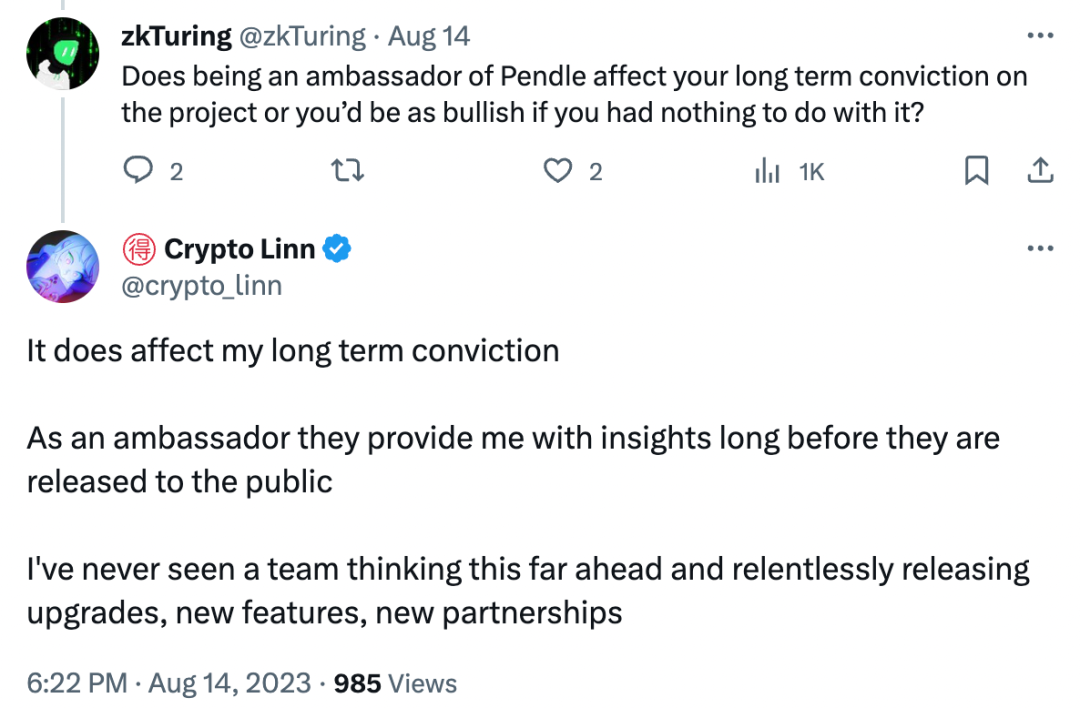
Task: Click the 1K view count number
Action: 811,172
